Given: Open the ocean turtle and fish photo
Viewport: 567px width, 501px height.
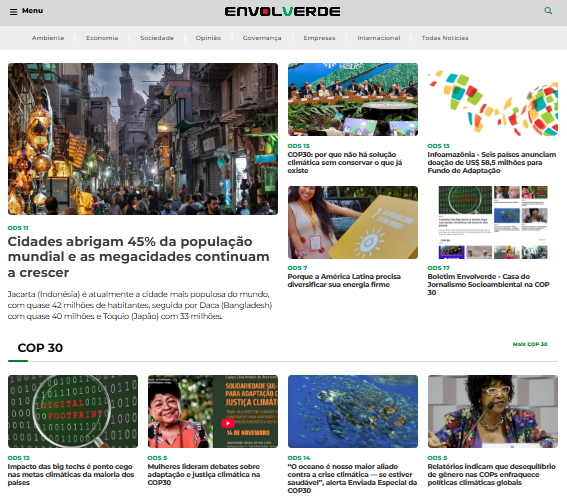Looking at the screenshot, I should click(x=353, y=411).
